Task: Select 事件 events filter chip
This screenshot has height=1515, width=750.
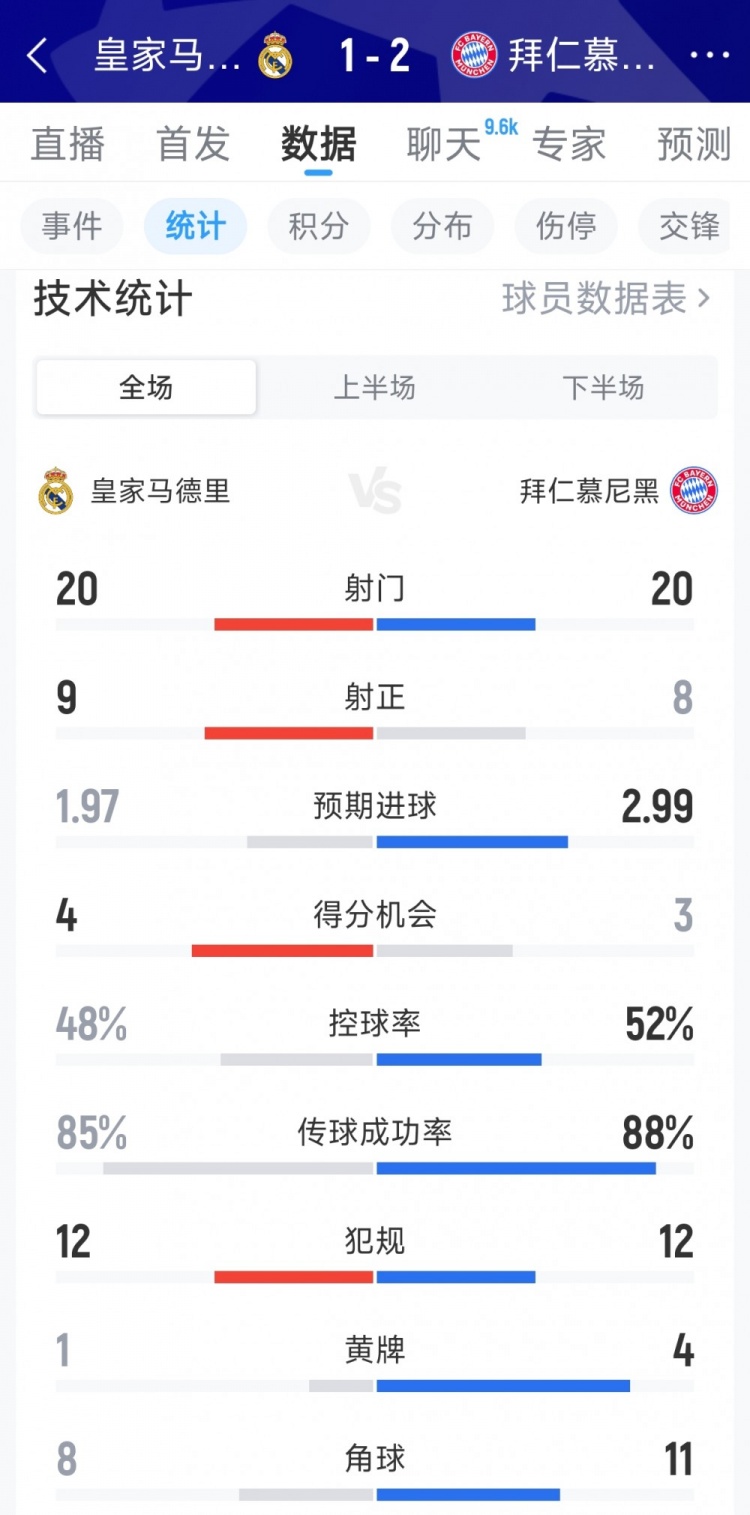Action: click(x=72, y=226)
